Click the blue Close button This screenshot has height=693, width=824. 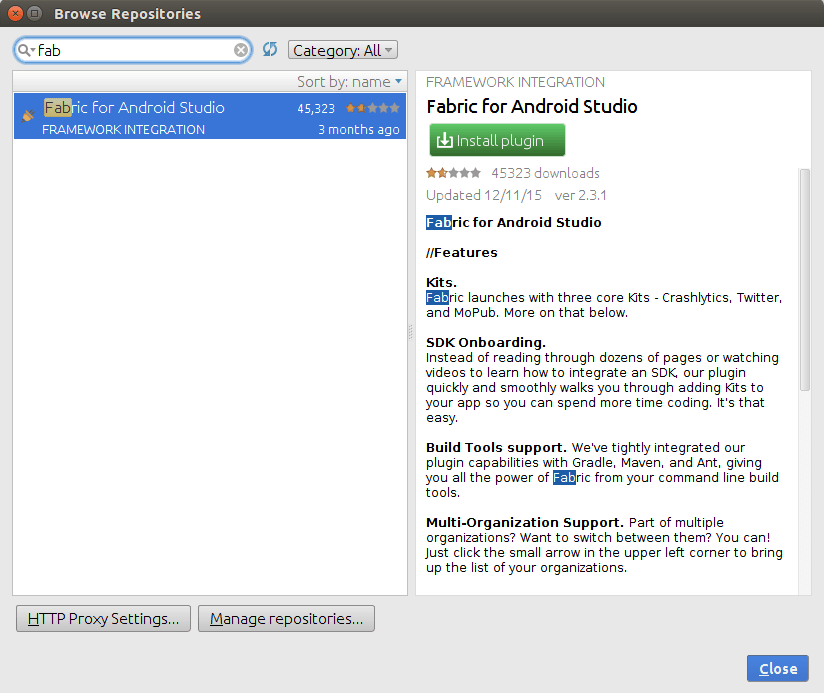point(778,668)
